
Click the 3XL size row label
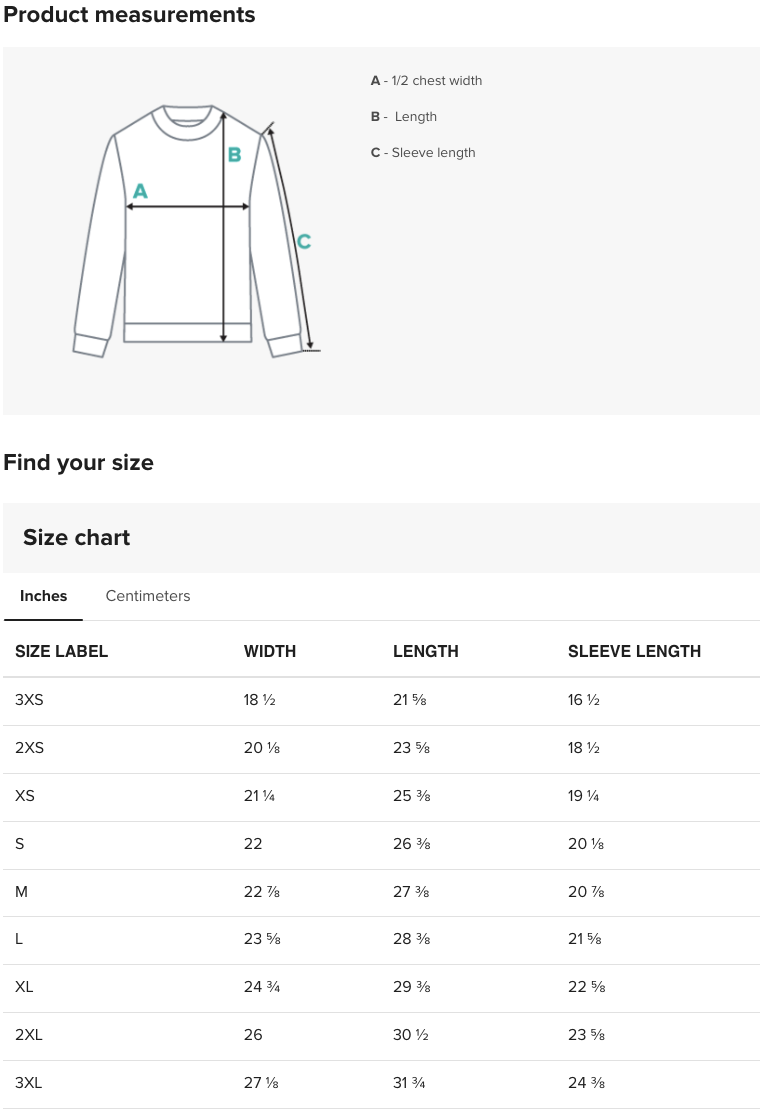[x=28, y=1083]
